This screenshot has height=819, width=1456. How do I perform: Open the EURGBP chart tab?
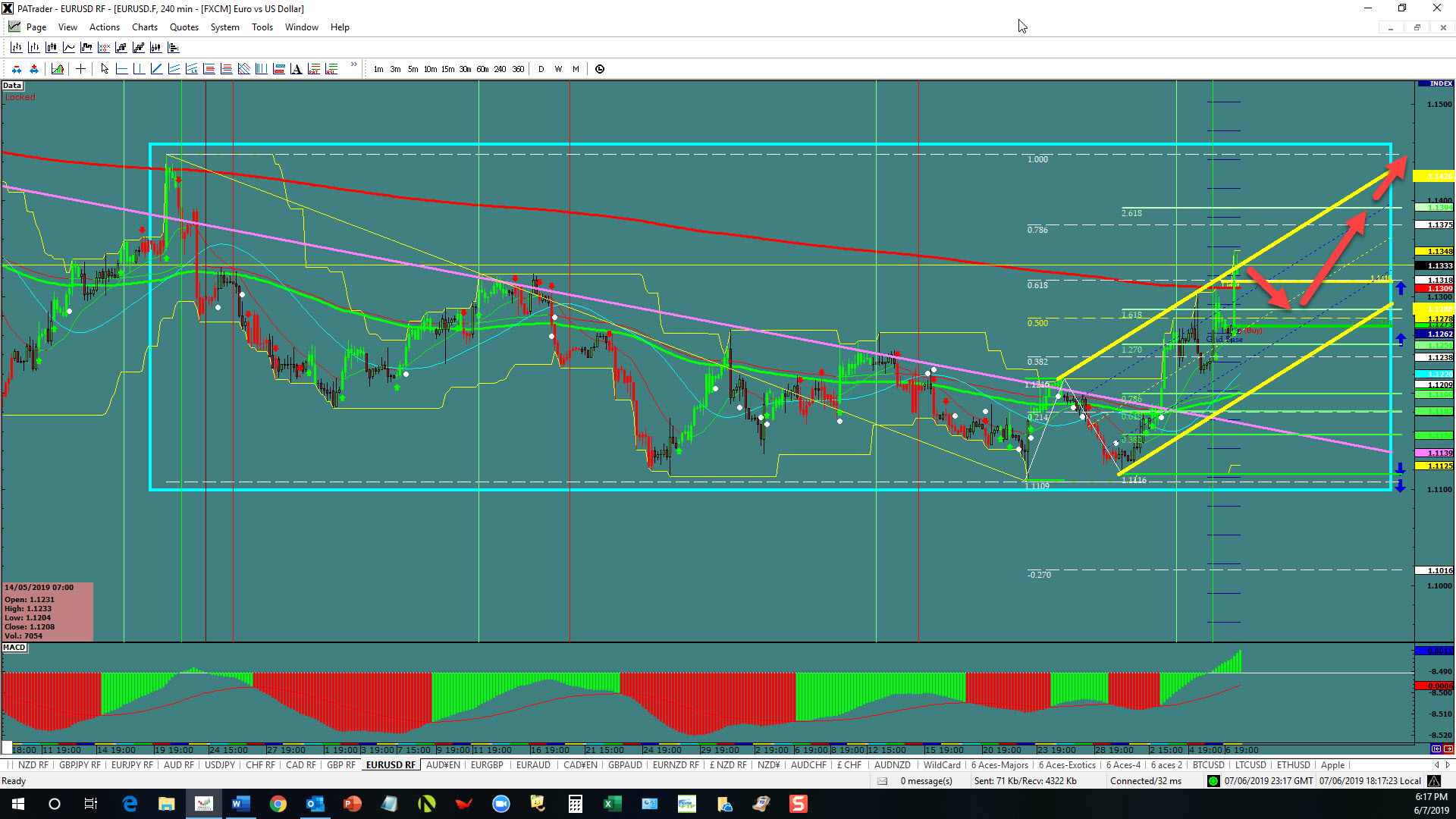[x=487, y=765]
